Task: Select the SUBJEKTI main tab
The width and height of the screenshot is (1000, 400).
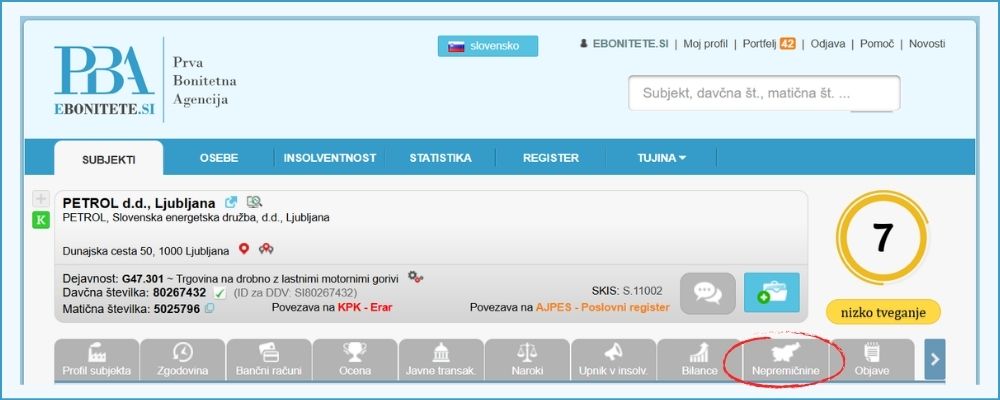Action: (108, 159)
